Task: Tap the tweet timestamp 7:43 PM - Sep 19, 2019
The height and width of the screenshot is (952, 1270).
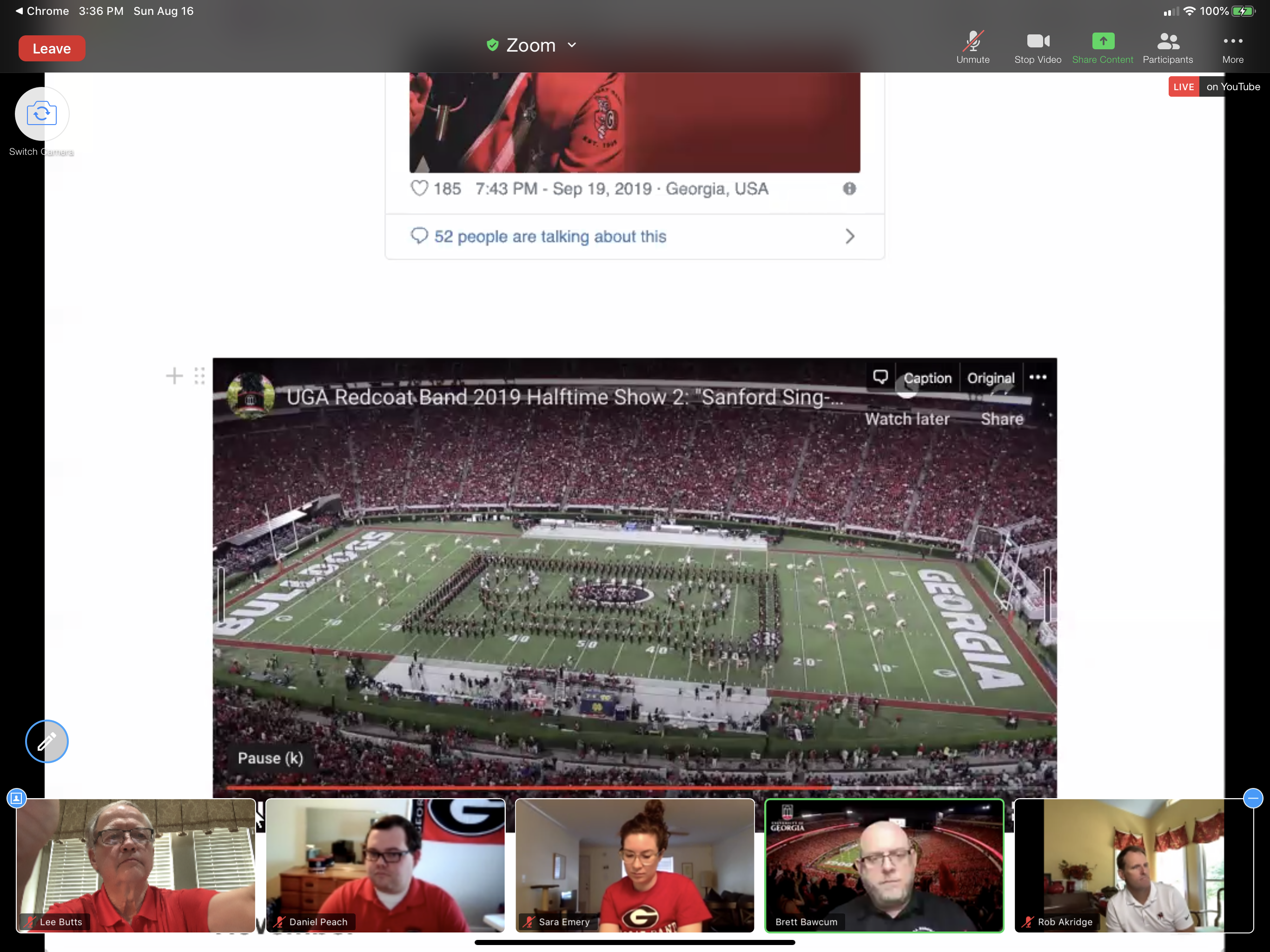Action: coord(563,188)
